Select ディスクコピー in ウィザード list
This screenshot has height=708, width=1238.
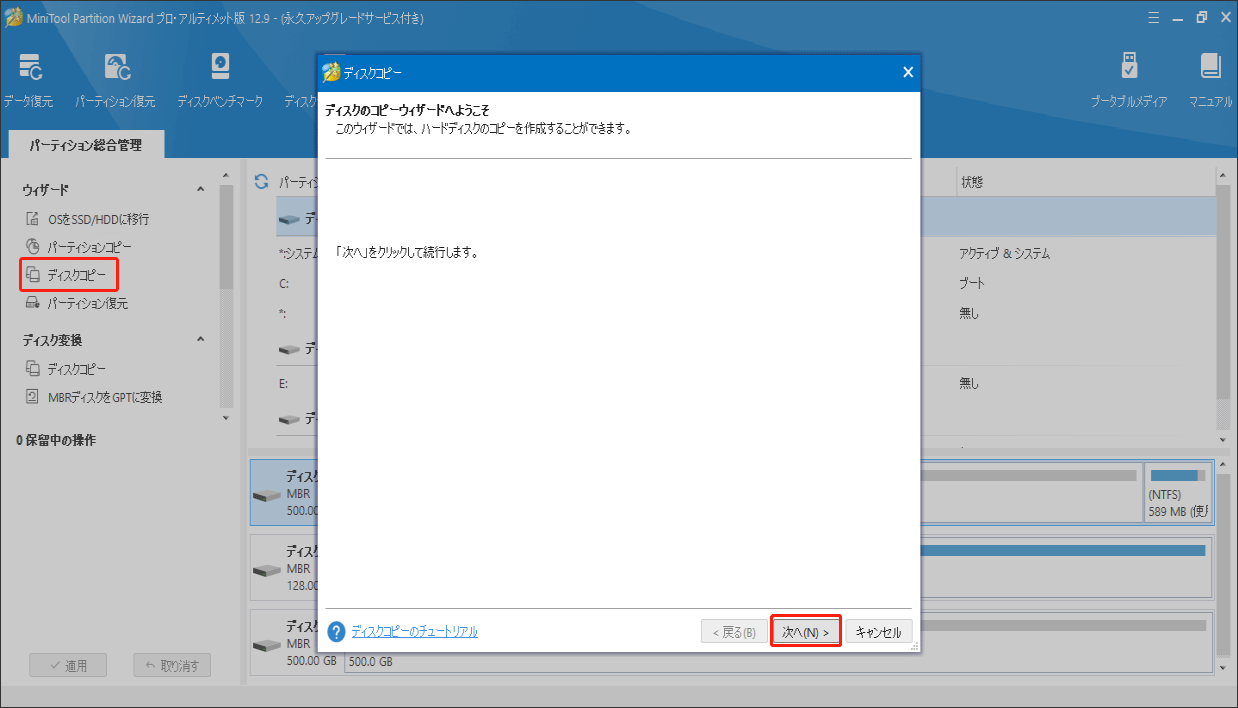click(77, 274)
